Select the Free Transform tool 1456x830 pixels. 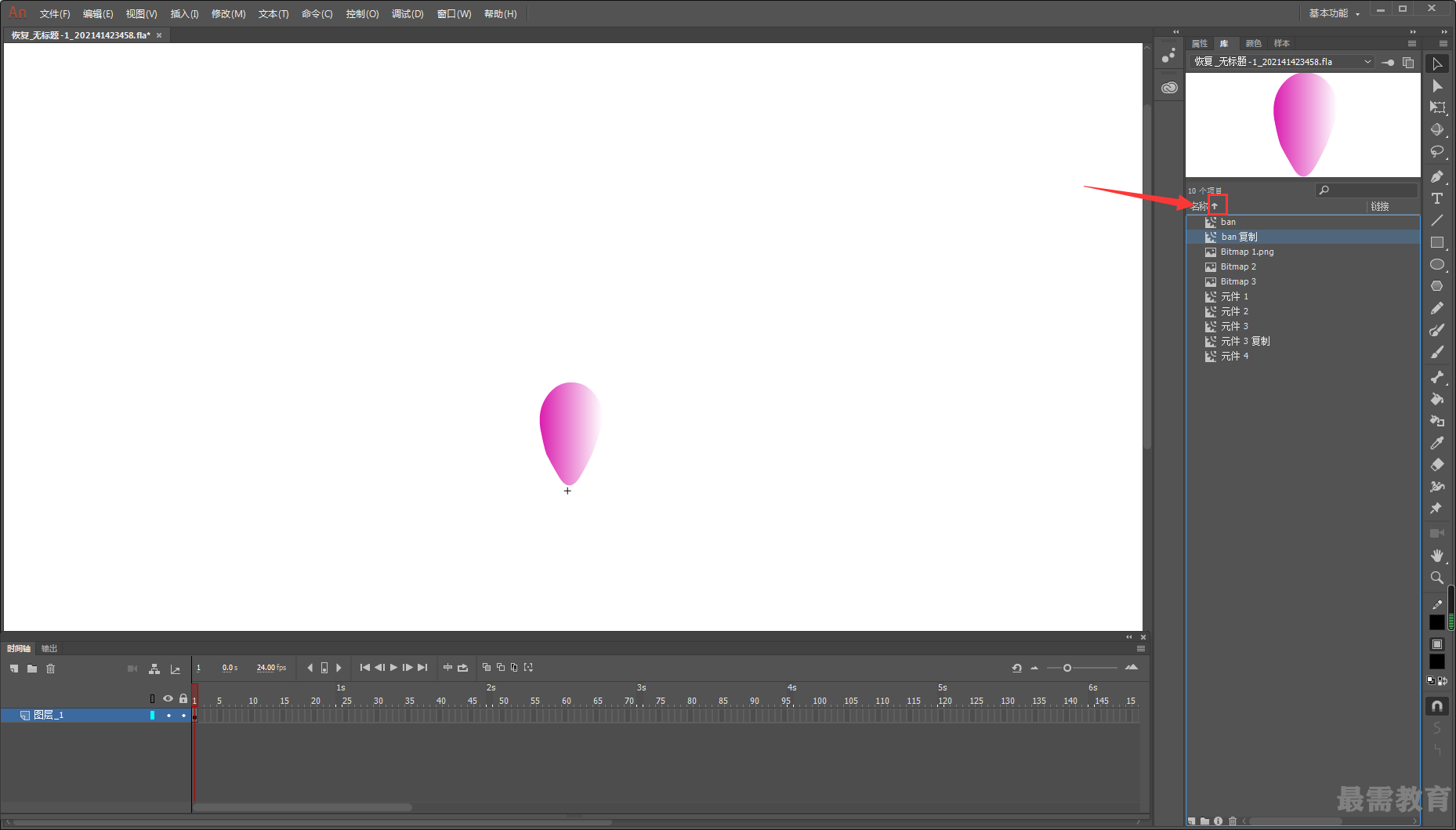(1437, 107)
